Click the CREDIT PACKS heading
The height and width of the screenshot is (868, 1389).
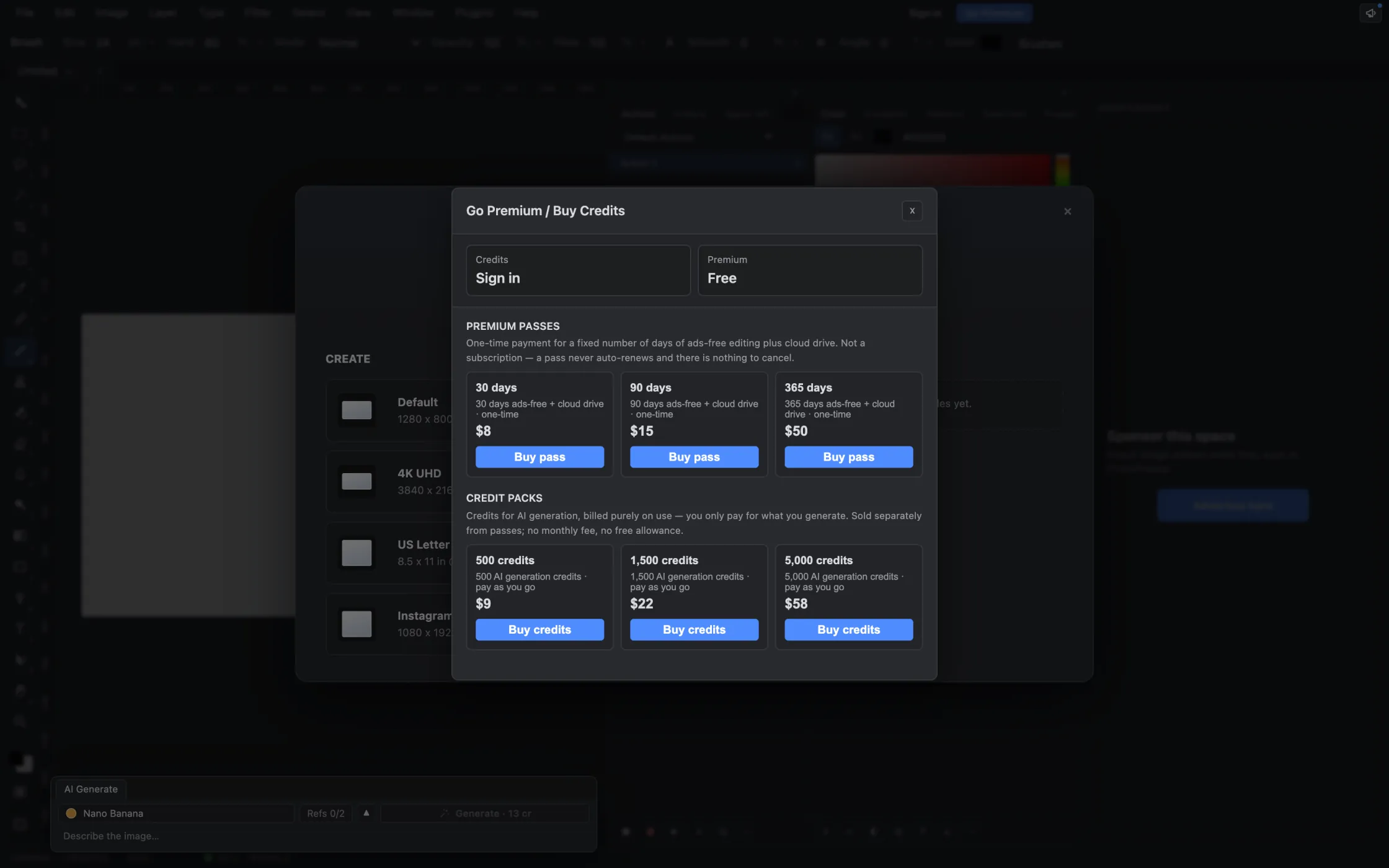(x=504, y=498)
